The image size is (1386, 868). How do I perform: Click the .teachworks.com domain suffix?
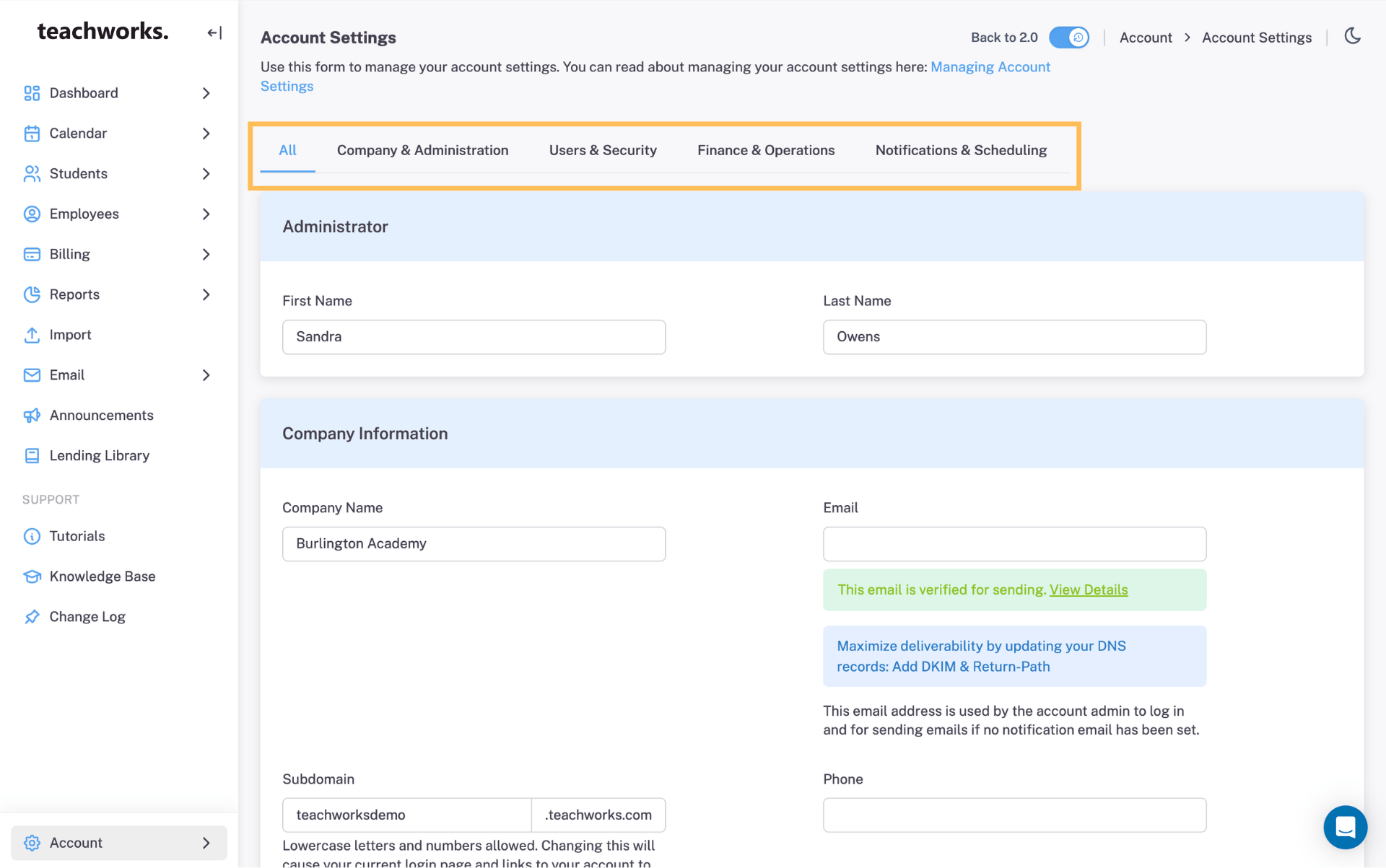pyautogui.click(x=598, y=815)
